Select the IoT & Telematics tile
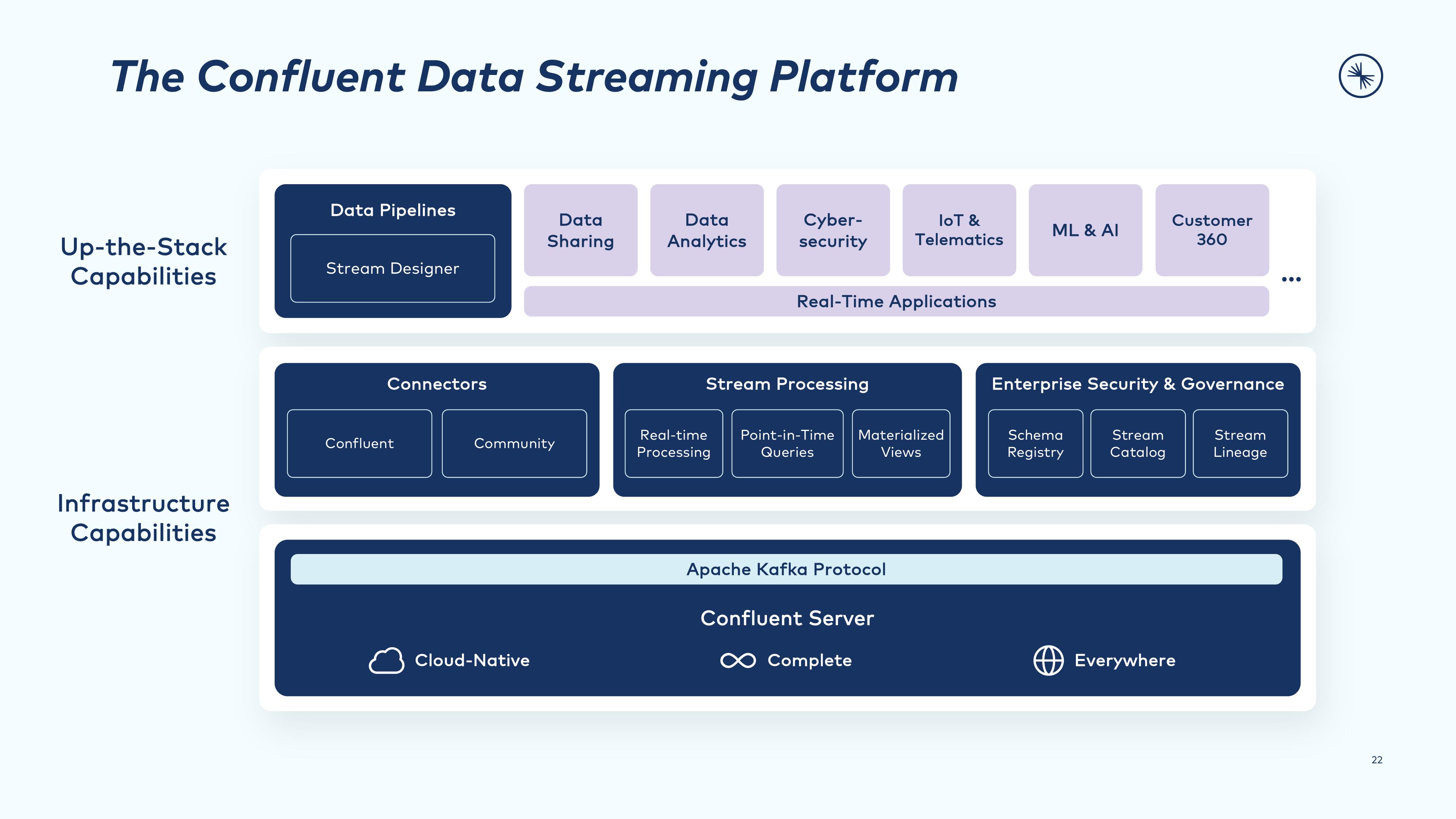The height and width of the screenshot is (819, 1456). point(959,230)
